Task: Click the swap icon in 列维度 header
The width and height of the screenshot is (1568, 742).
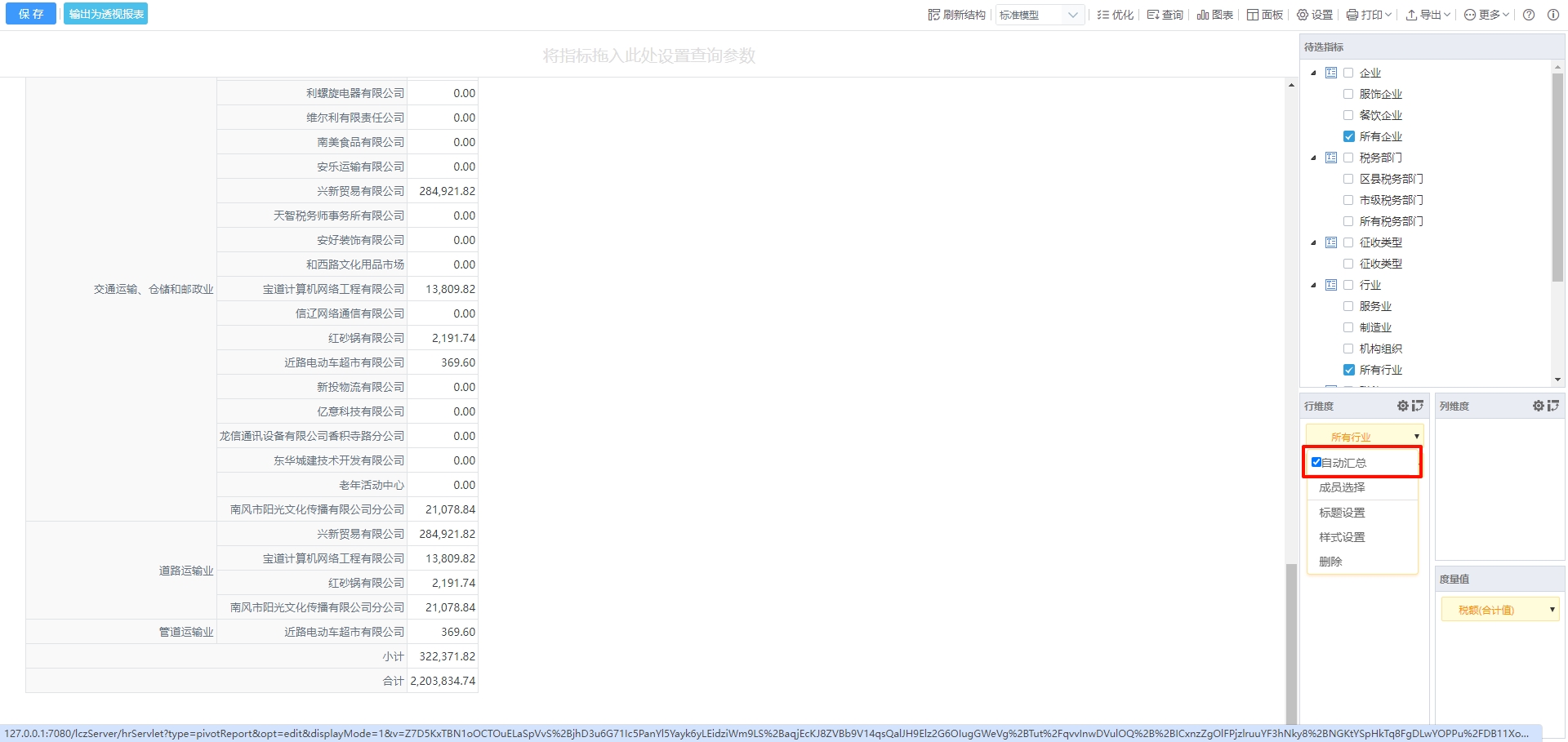Action: [1552, 406]
